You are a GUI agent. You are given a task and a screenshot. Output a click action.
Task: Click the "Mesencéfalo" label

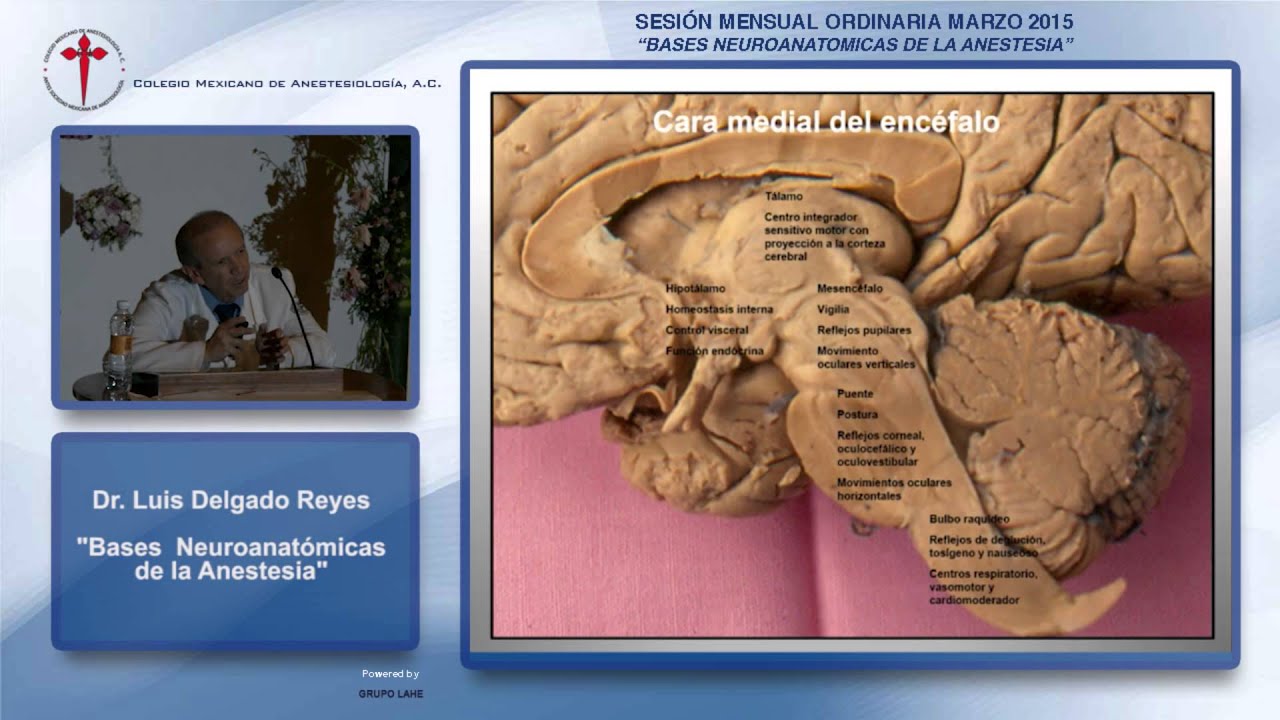(x=849, y=288)
